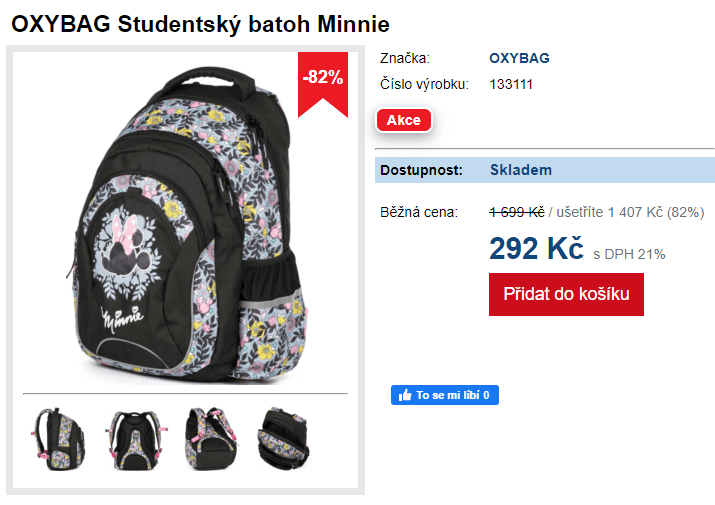The height and width of the screenshot is (505, 715).
Task: Open the OXYBAG brand link
Action: (519, 58)
